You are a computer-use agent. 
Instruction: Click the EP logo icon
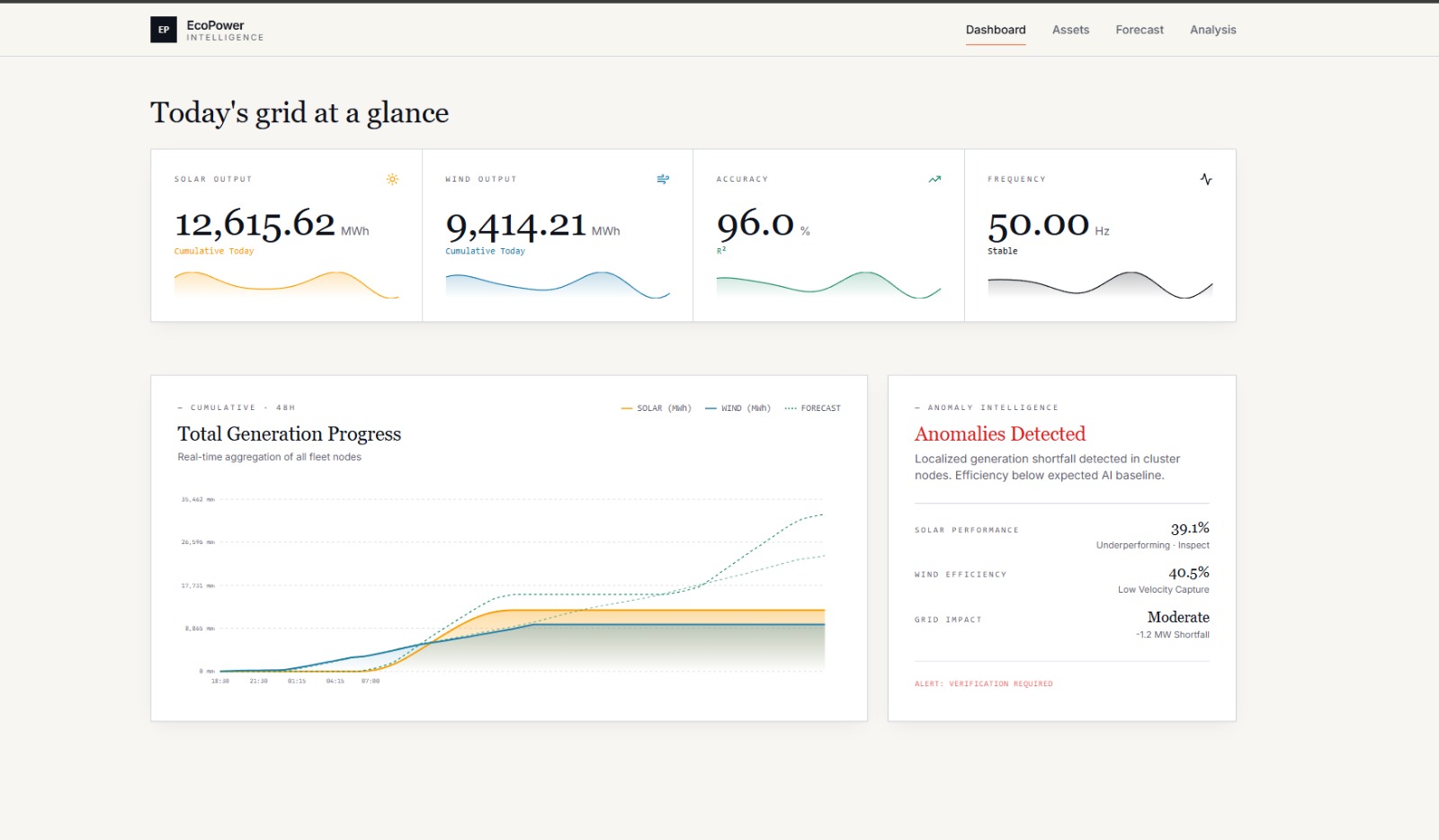coord(164,30)
